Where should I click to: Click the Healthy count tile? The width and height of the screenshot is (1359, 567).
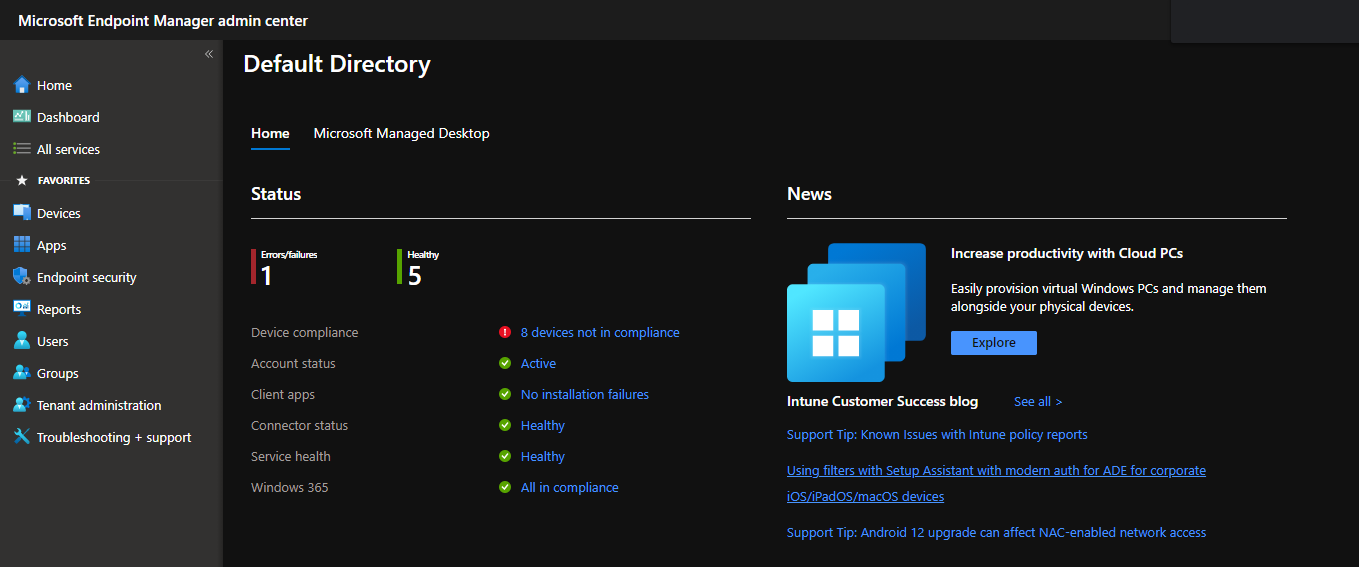coord(418,268)
